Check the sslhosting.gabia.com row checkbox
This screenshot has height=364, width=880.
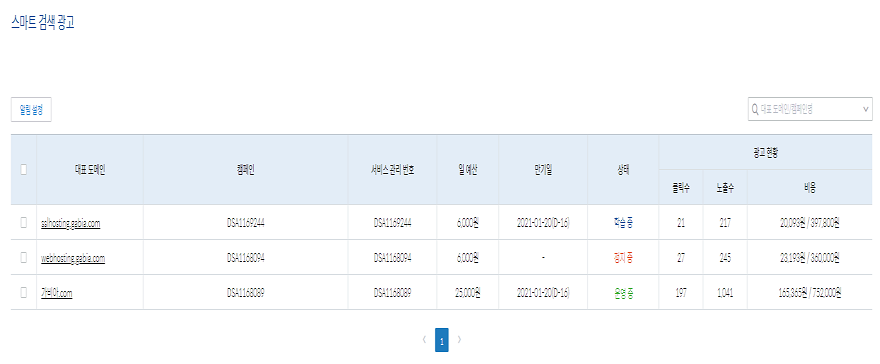click(x=24, y=223)
